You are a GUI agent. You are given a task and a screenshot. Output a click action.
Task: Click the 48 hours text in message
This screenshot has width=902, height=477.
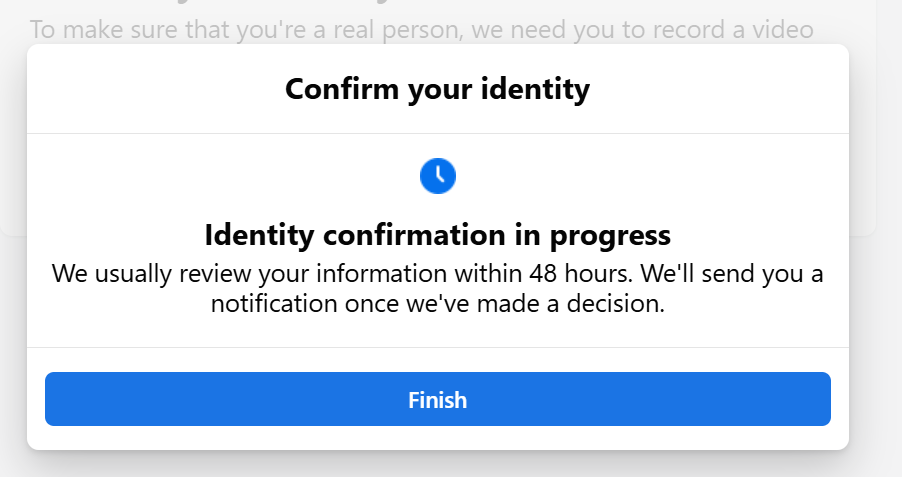(x=581, y=273)
